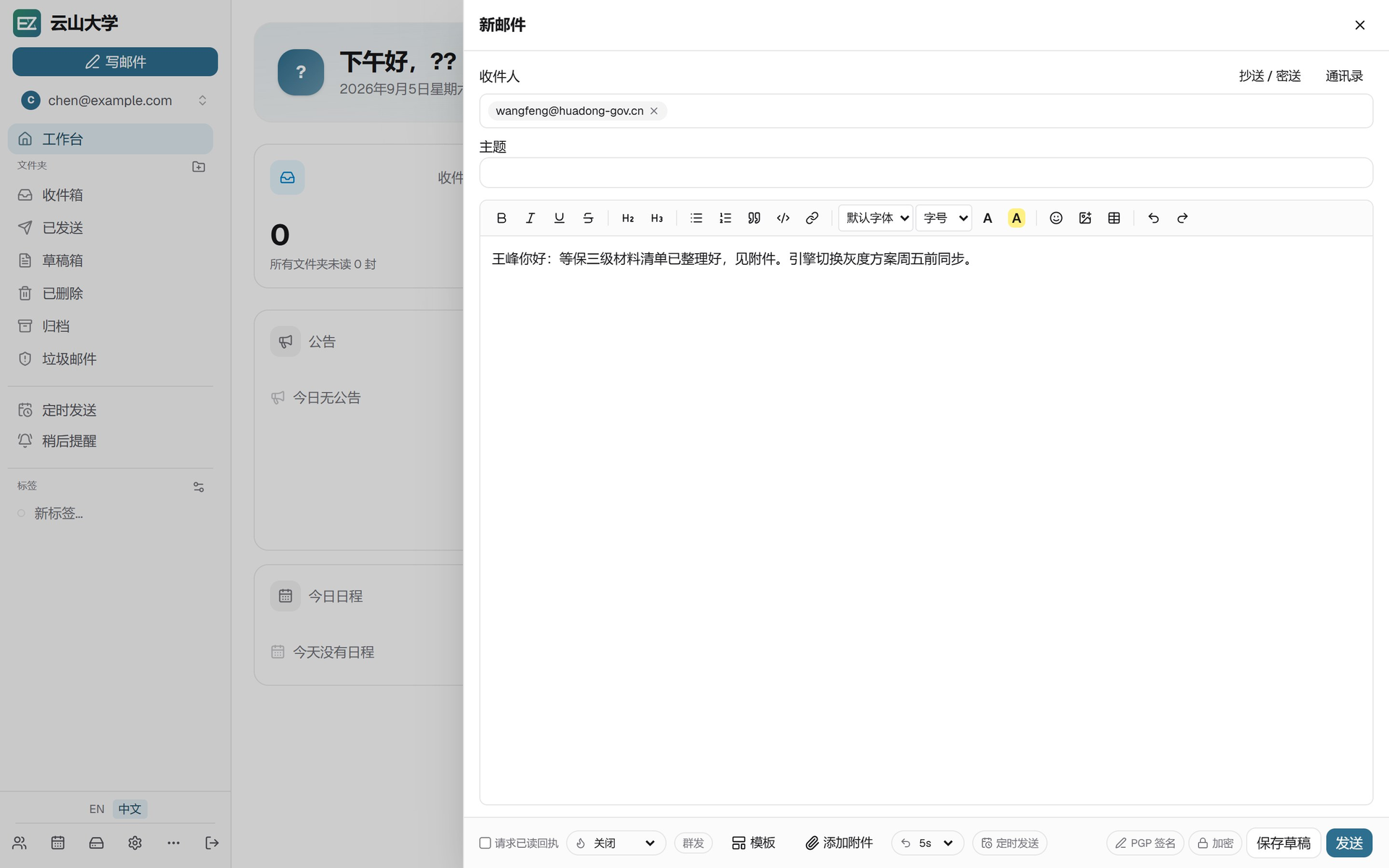Open the 草稿箱 folder
Screen dimensions: 1389x868
111,260
